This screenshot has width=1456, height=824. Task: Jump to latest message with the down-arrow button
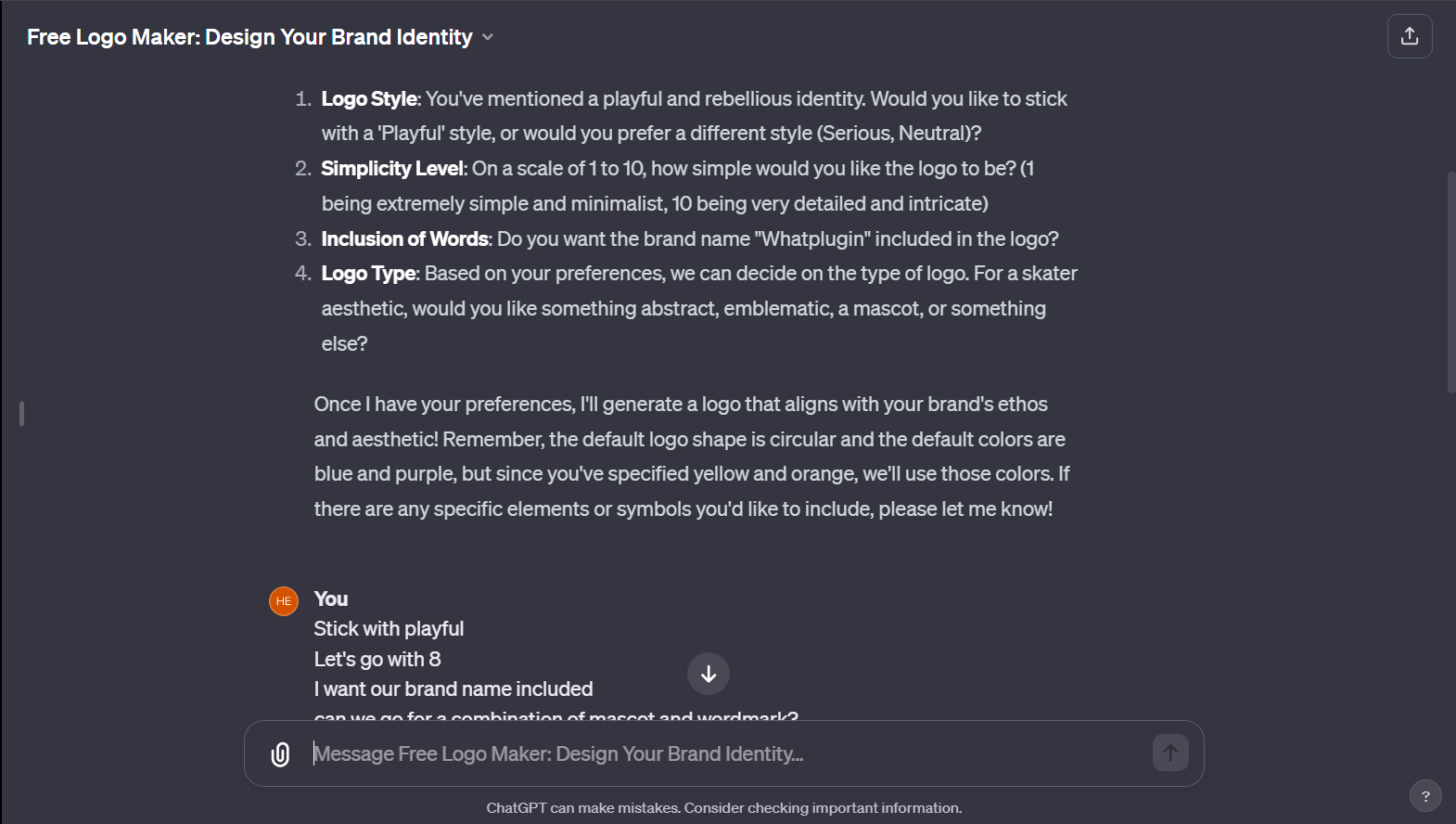[709, 674]
